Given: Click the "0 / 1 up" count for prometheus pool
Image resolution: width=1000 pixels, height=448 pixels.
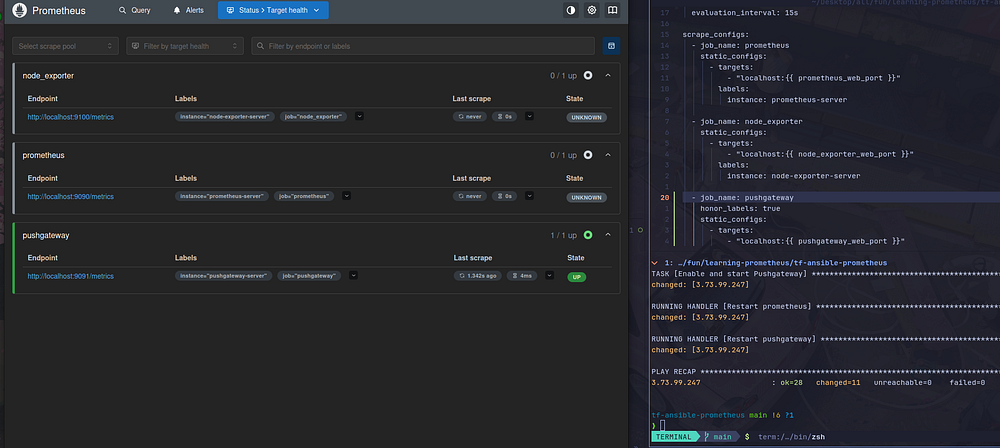Looking at the screenshot, I should point(563,155).
